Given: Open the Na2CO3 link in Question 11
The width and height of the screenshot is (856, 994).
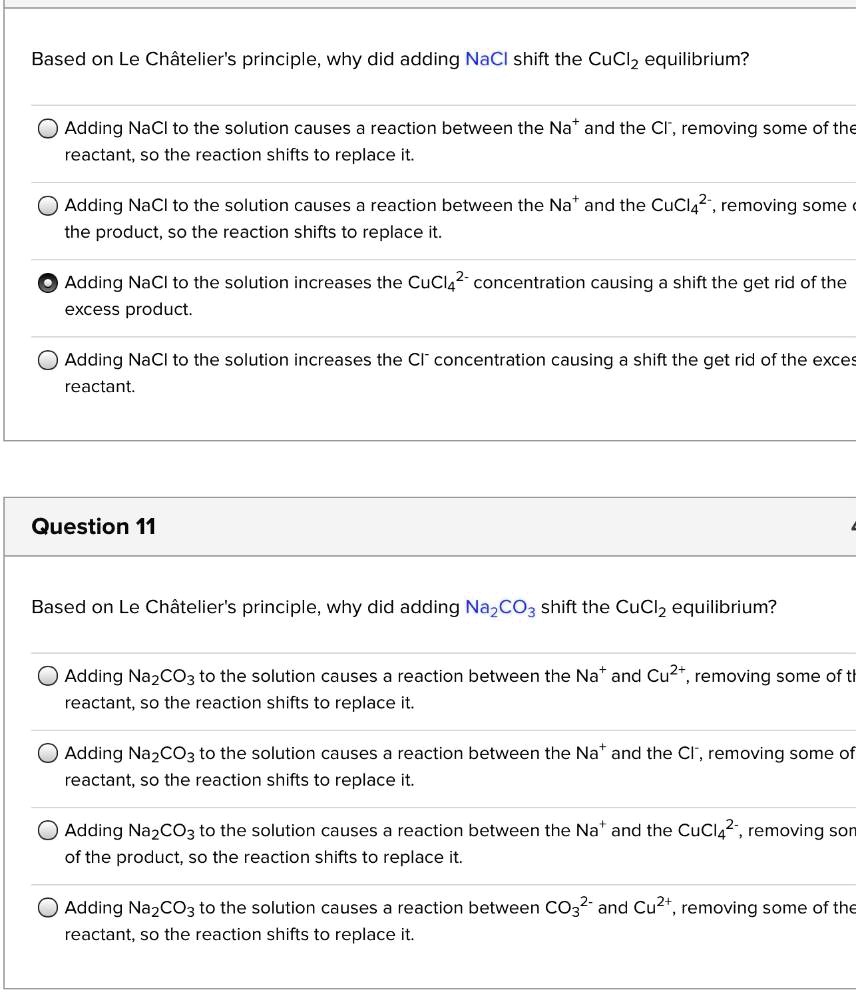Looking at the screenshot, I should click(500, 606).
